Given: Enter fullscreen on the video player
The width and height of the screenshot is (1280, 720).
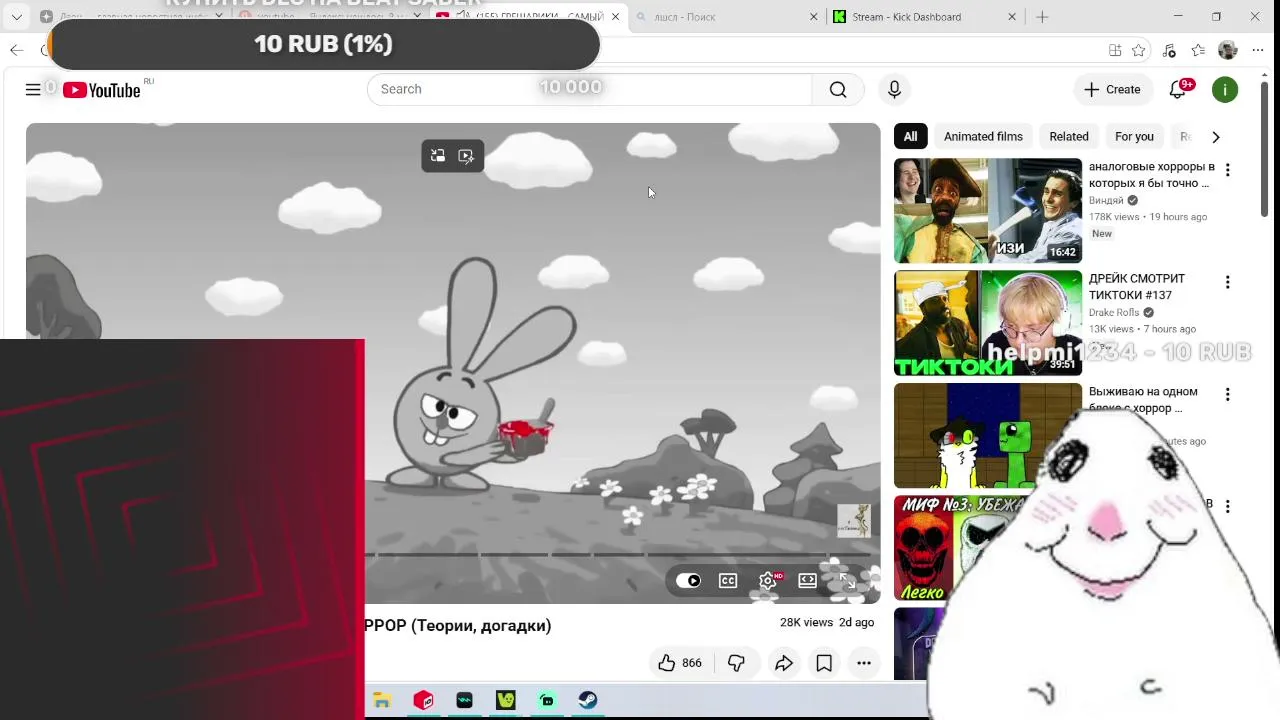Looking at the screenshot, I should tap(847, 580).
